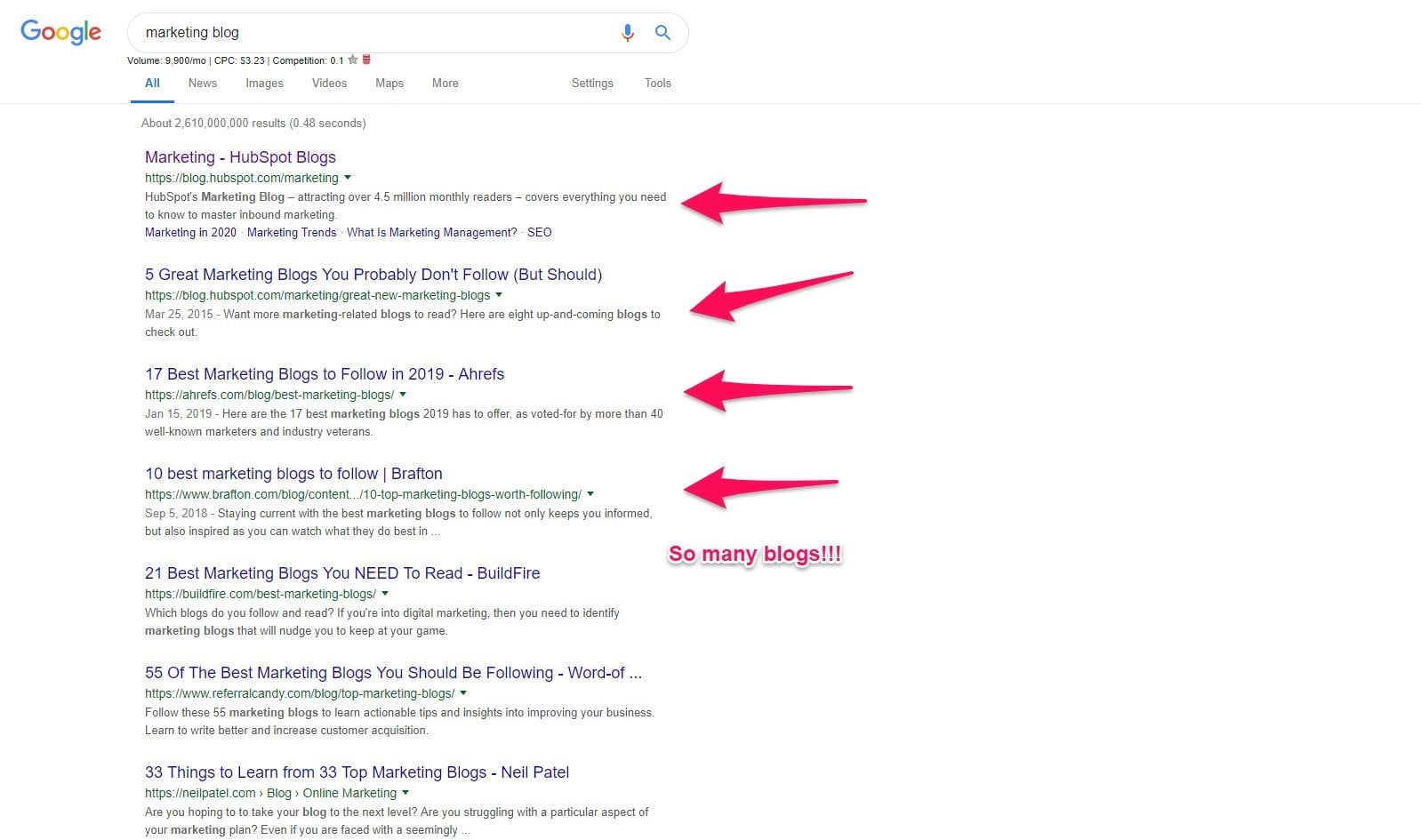Open the News tab
1421x840 pixels.
coord(203,84)
